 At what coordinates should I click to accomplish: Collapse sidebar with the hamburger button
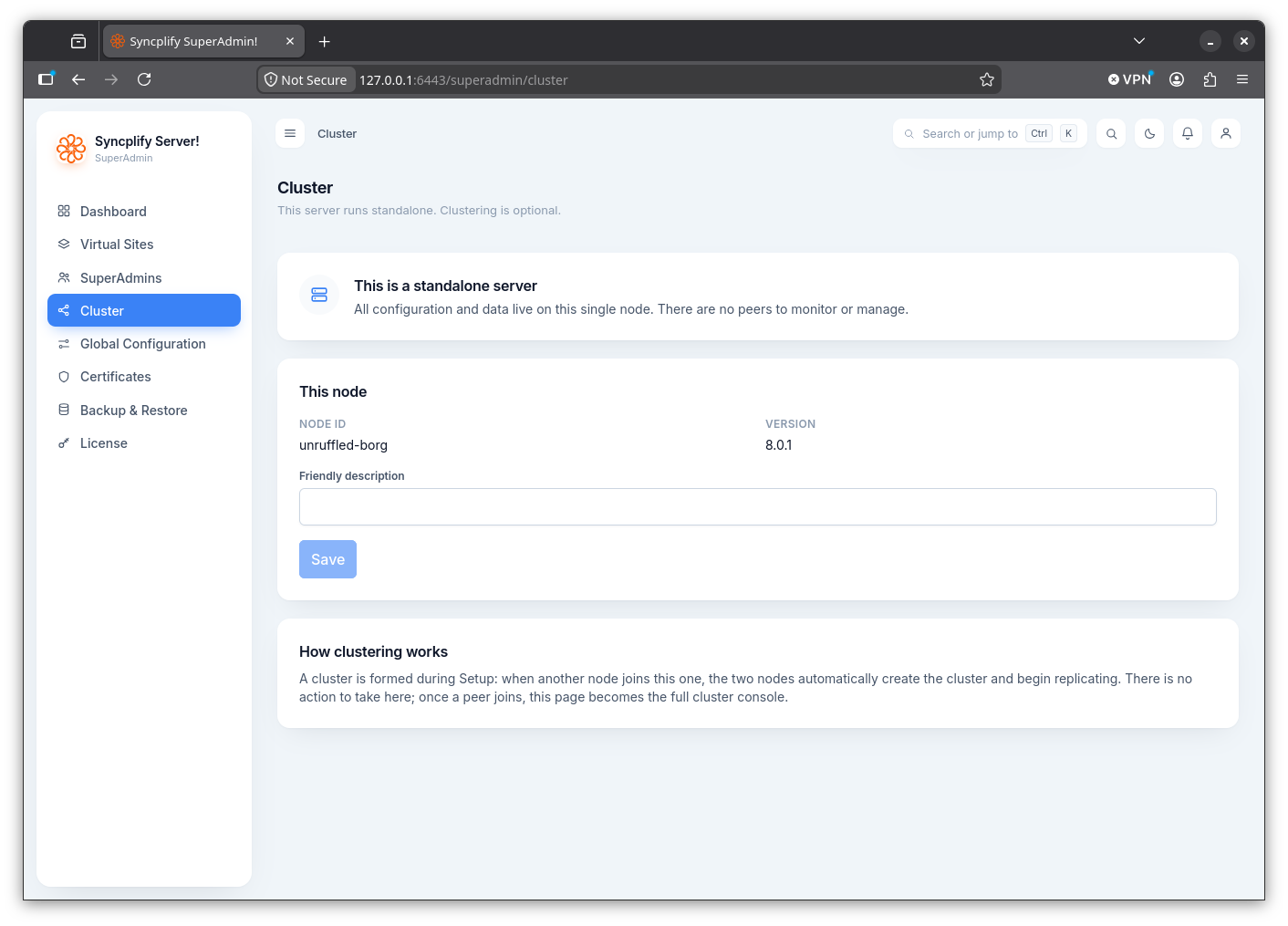[290, 133]
